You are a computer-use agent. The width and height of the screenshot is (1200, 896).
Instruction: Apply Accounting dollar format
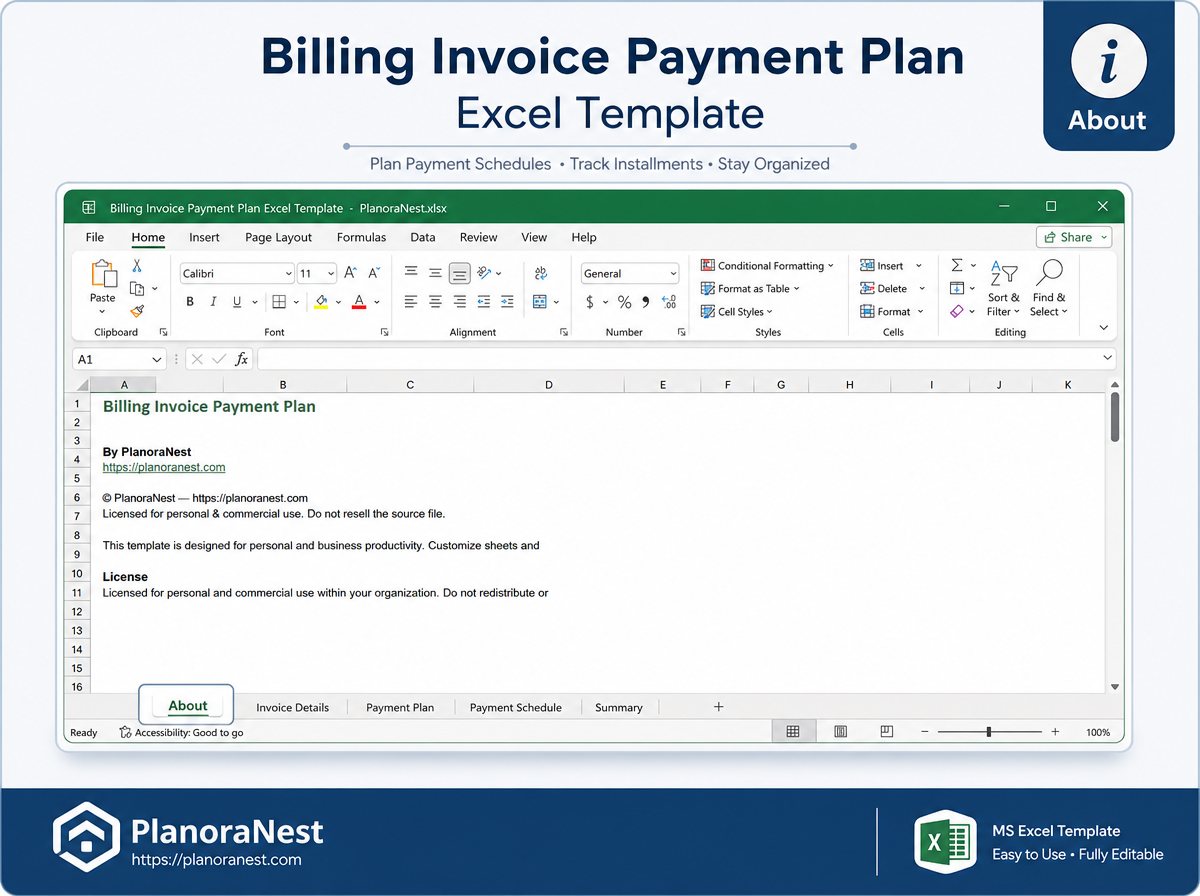[x=590, y=302]
